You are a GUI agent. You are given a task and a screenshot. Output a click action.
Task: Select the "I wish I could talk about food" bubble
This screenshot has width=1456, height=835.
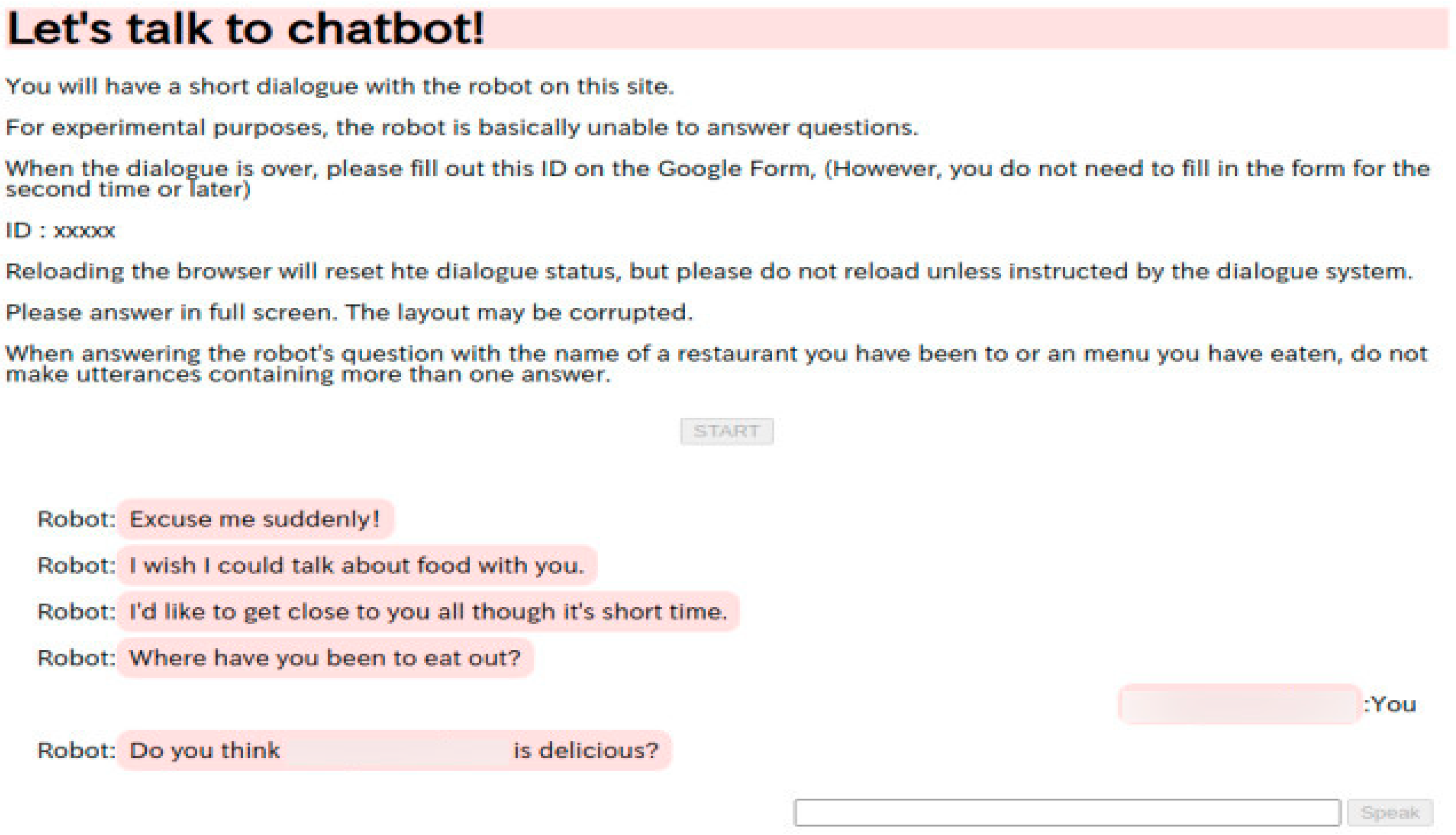[357, 565]
